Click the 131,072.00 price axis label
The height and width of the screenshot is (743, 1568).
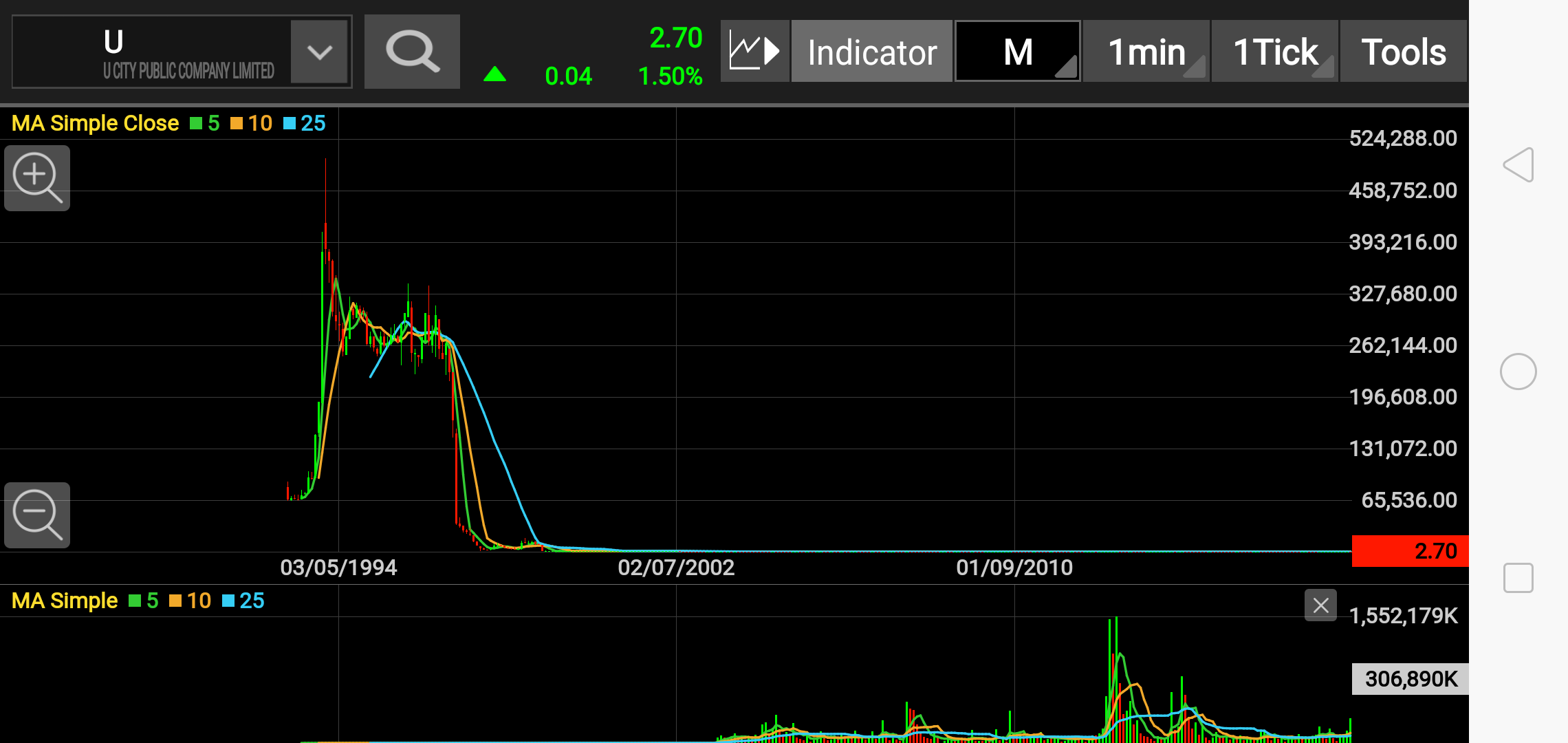point(1403,448)
